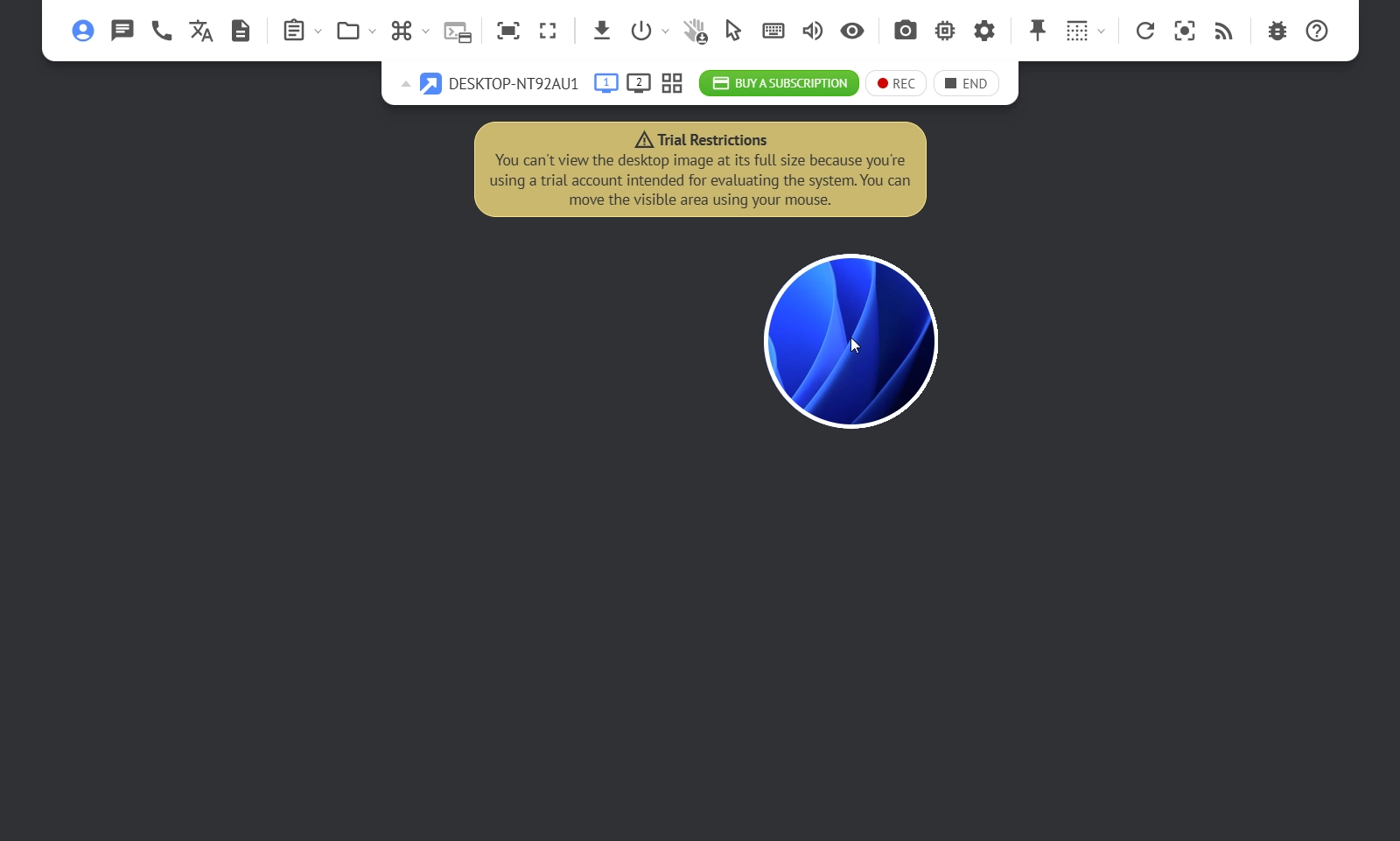Take a screenshot with camera icon
The width and height of the screenshot is (1400, 841).
906,32
